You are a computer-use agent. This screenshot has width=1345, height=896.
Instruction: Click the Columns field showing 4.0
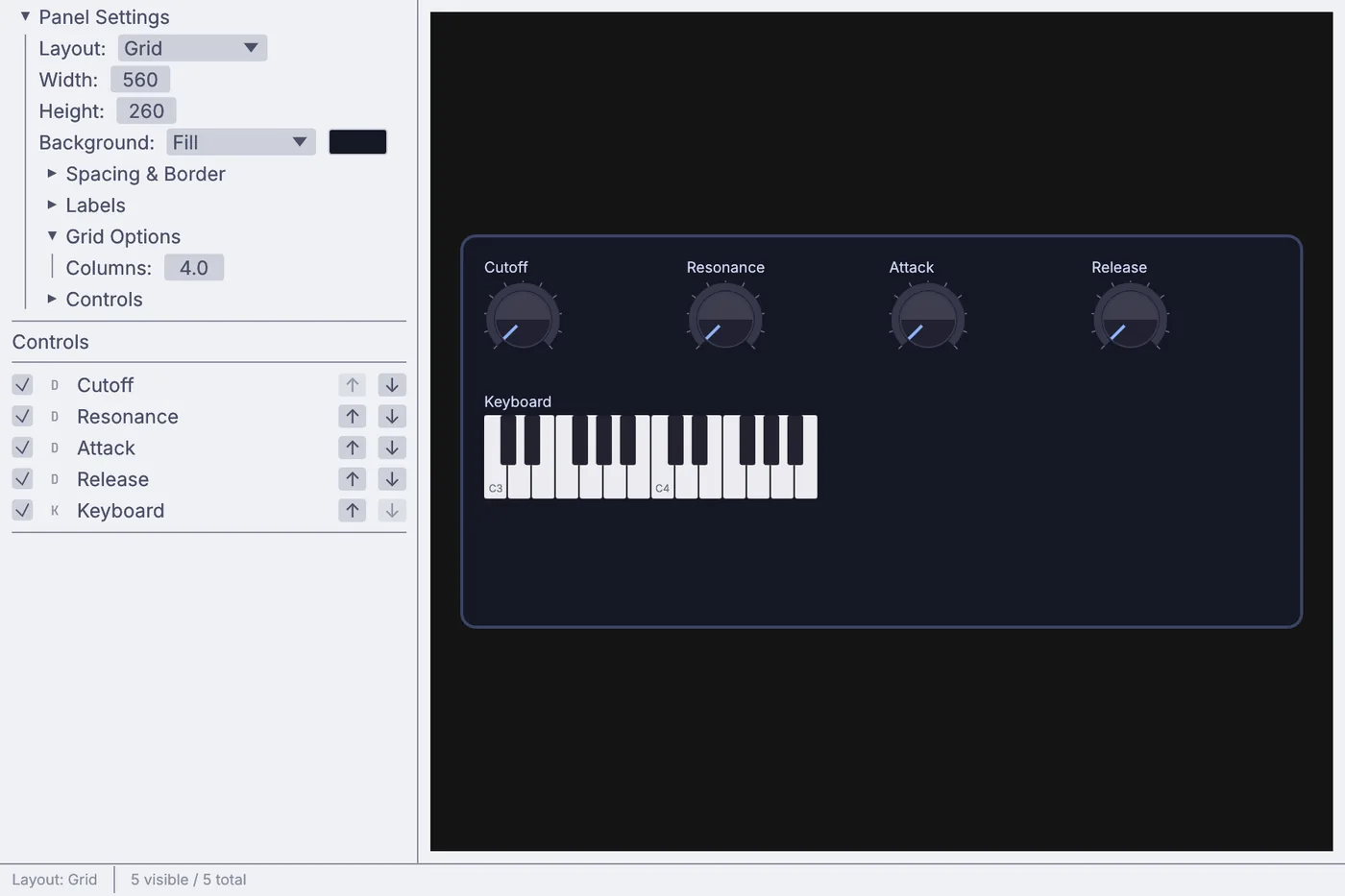tap(194, 268)
